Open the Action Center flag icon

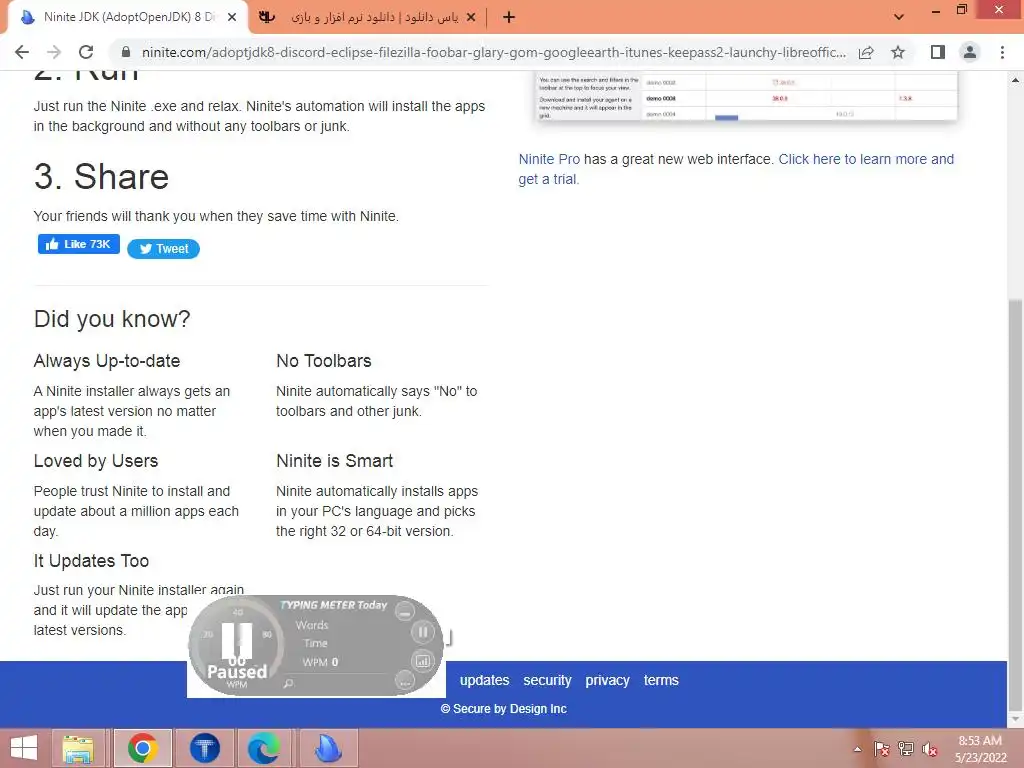point(882,749)
